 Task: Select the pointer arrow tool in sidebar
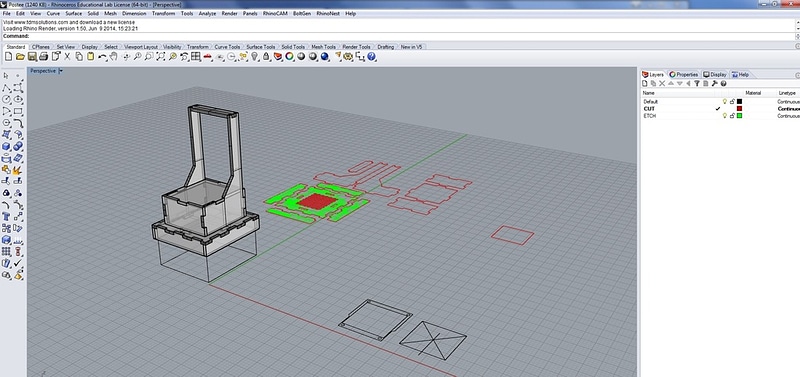(x=6, y=76)
